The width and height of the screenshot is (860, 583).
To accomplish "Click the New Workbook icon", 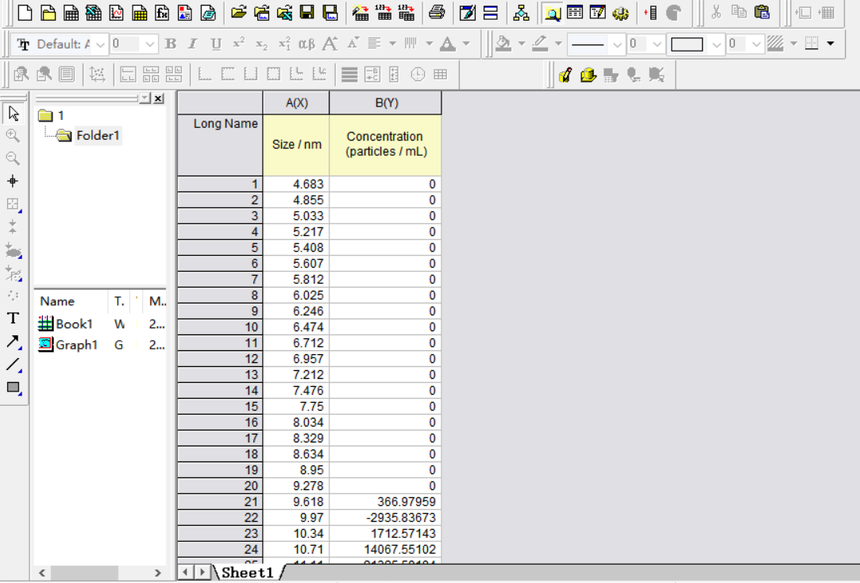I will [x=71, y=13].
